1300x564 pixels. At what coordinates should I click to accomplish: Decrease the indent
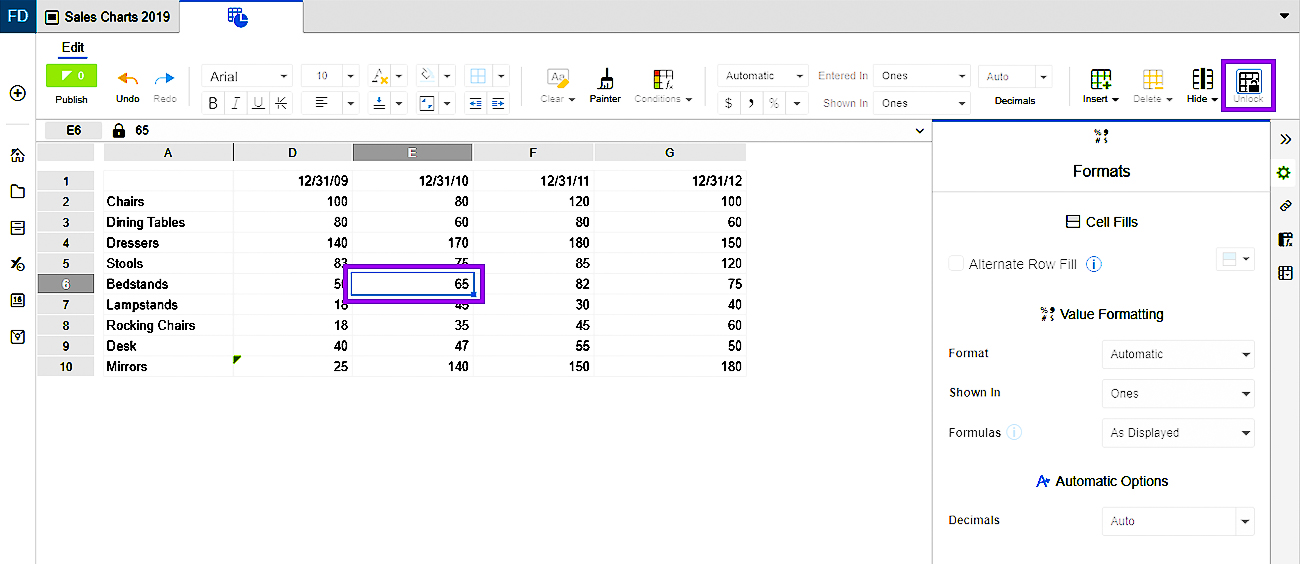tap(476, 103)
